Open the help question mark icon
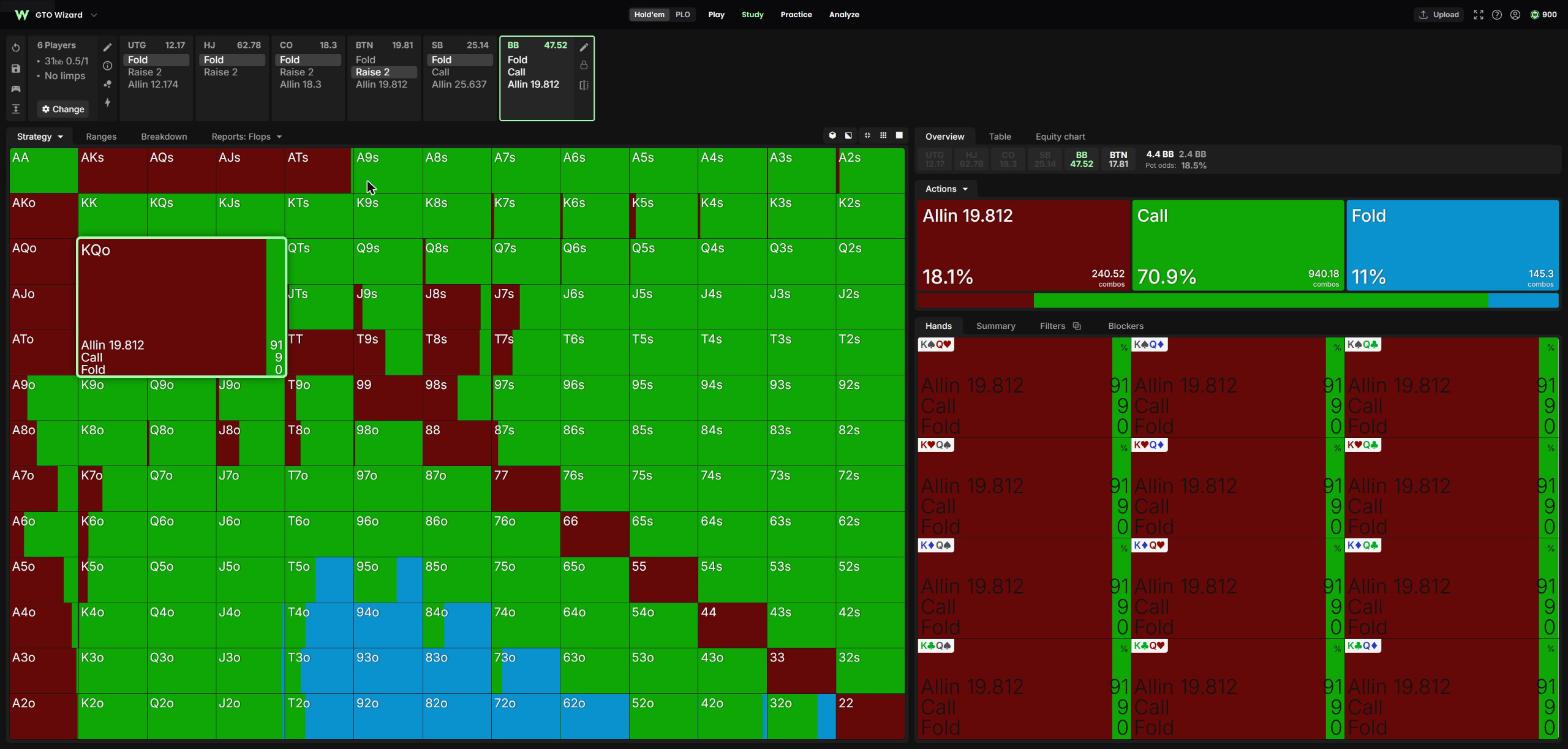 1497,15
